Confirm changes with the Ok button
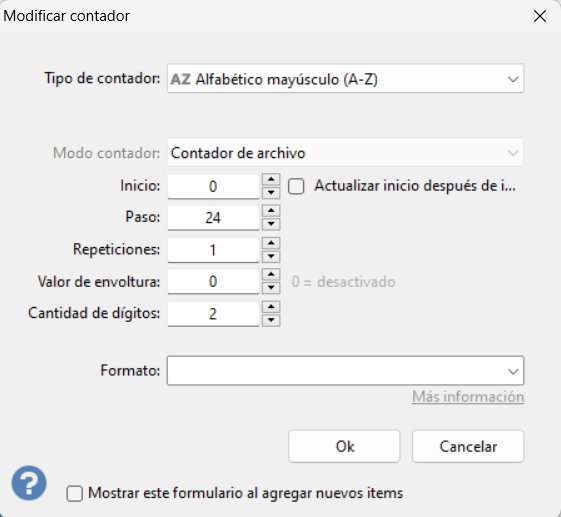561x517 pixels. [x=344, y=446]
